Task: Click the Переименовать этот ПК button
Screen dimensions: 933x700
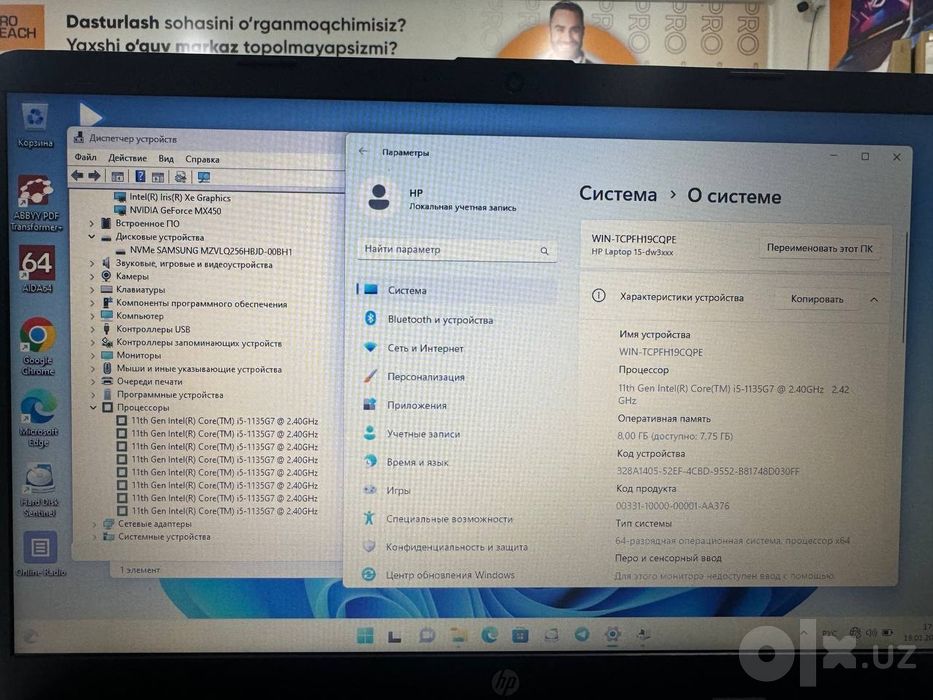Action: pyautogui.click(x=819, y=248)
